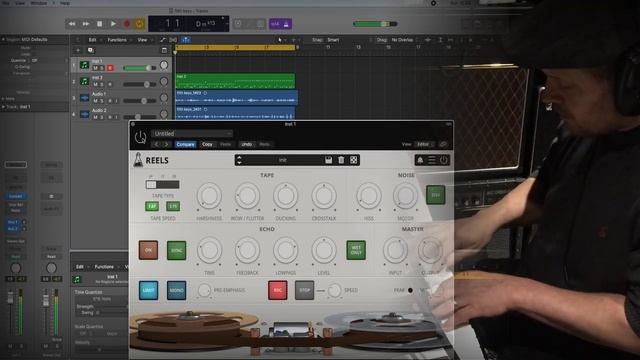Open the Reels hamburger menu icon
The image size is (640, 360).
click(432, 160)
